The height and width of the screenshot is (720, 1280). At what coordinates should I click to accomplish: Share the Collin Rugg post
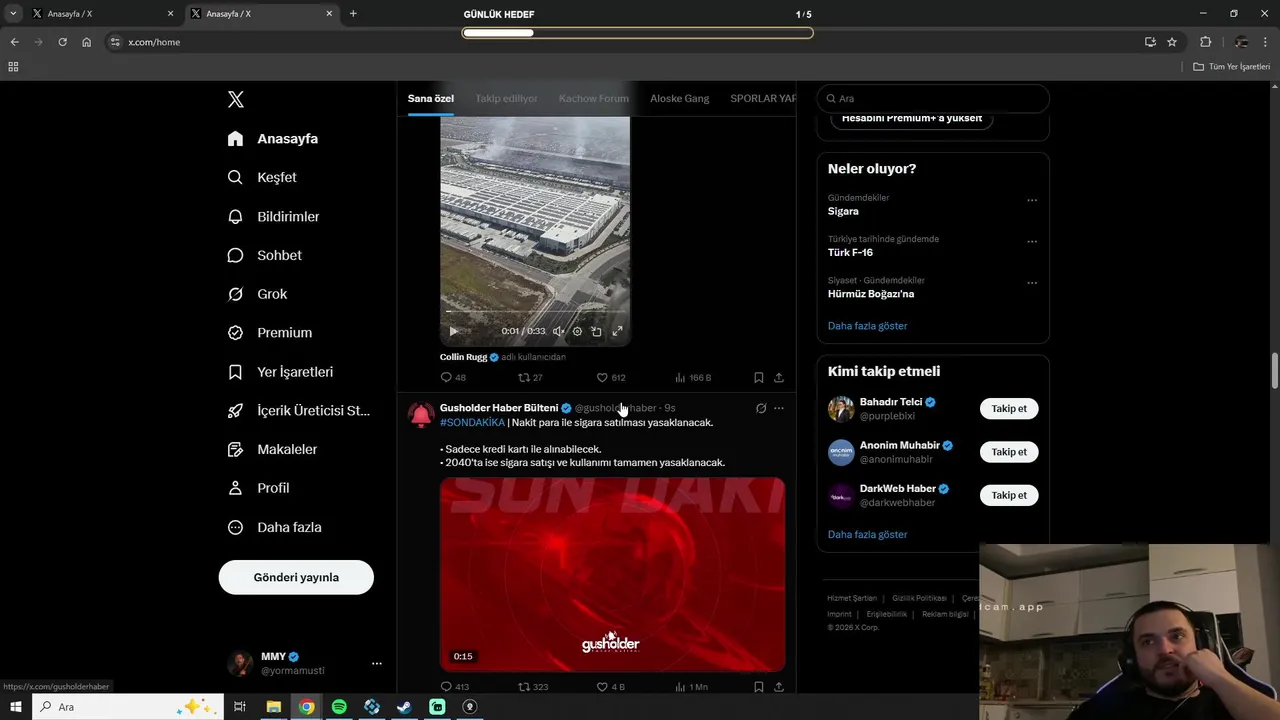click(x=779, y=378)
